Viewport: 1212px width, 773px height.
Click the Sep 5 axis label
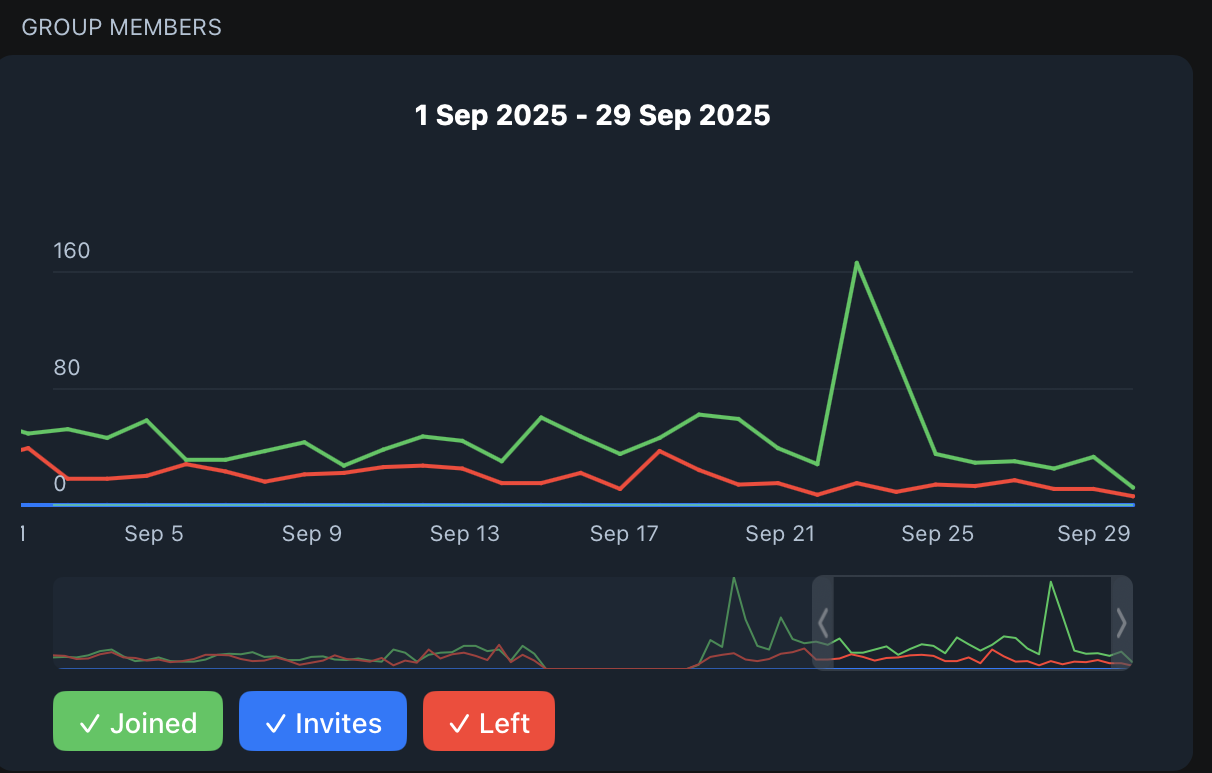click(154, 534)
